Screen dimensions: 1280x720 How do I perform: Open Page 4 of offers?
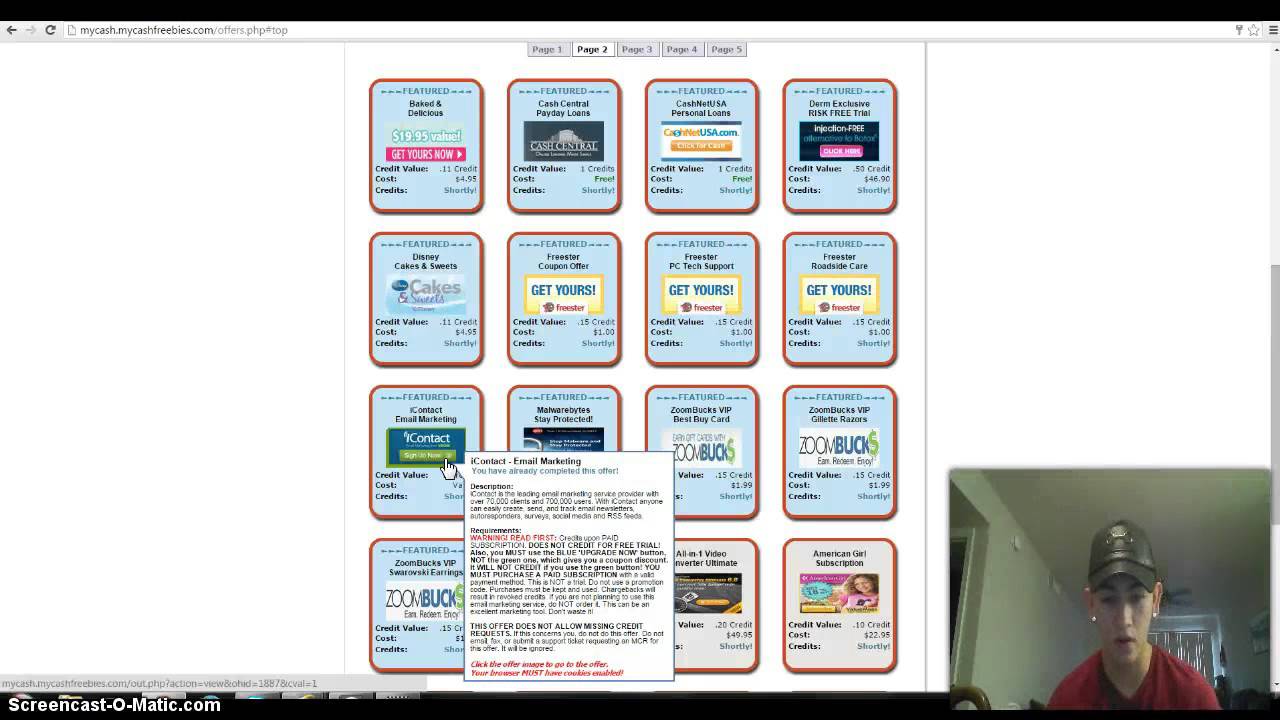(x=682, y=49)
